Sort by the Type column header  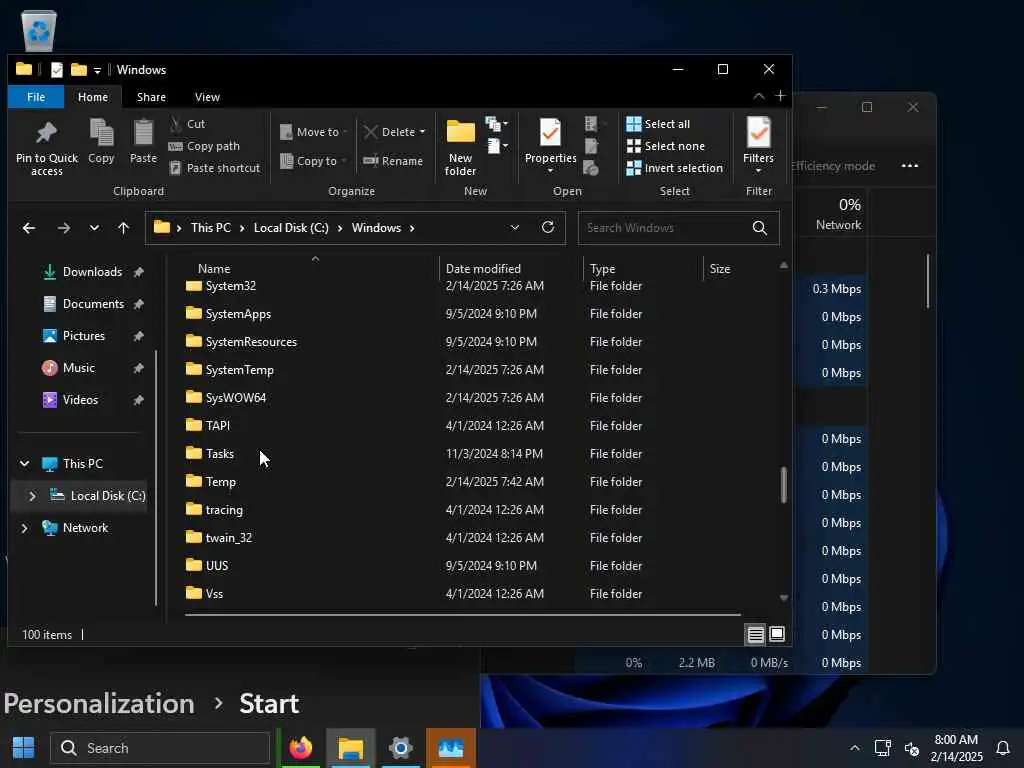pos(602,268)
